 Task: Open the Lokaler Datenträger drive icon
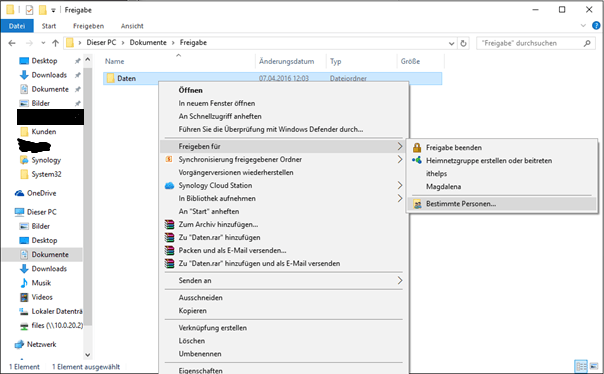(24, 311)
